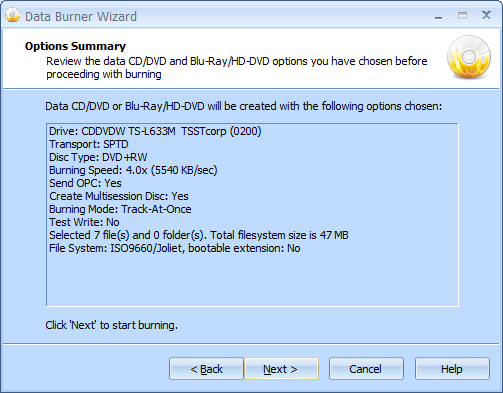
Task: Click the flaming disc logo icon
Action: [x=469, y=57]
